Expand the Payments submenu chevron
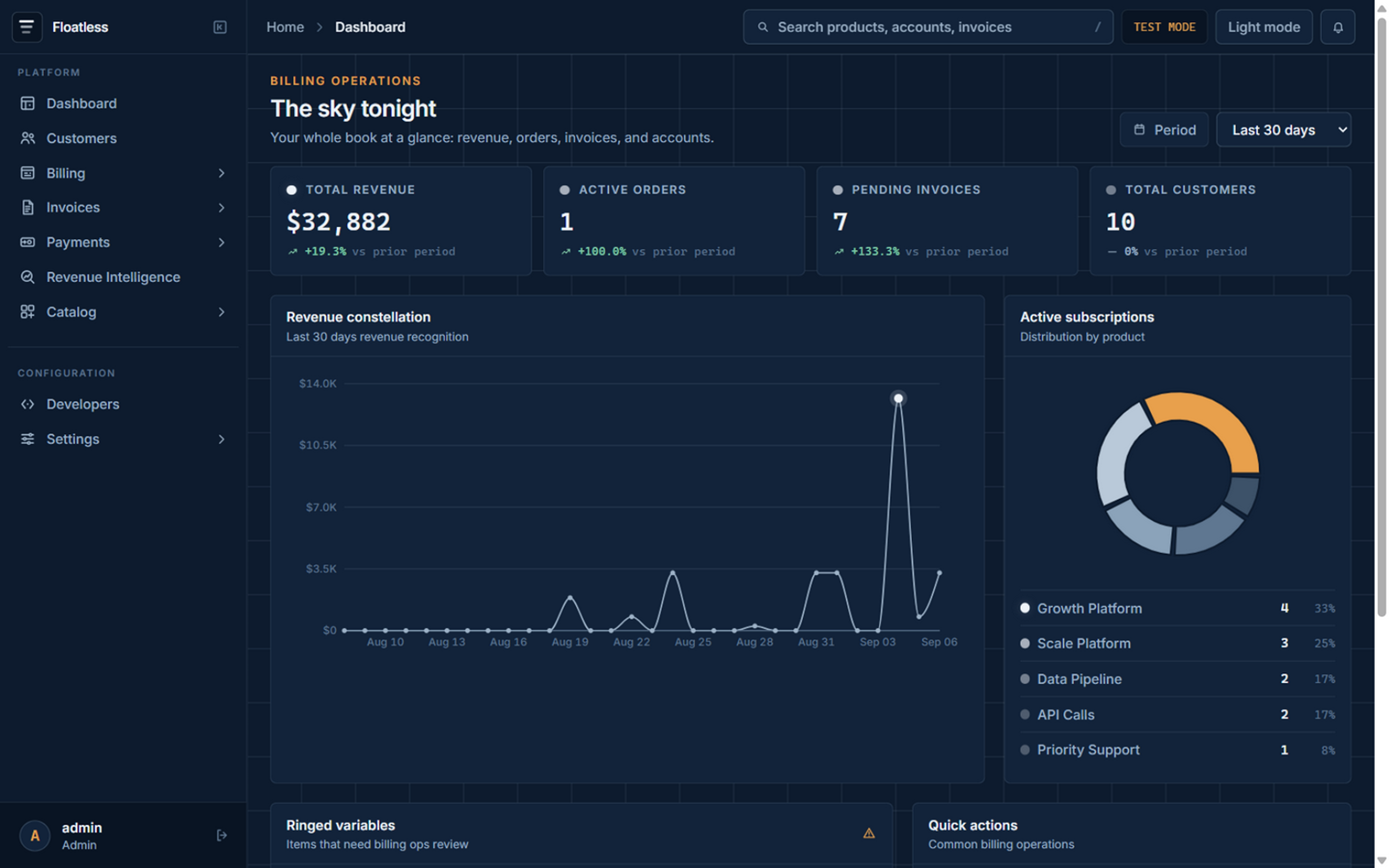Viewport: 1389px width, 868px height. 221,242
